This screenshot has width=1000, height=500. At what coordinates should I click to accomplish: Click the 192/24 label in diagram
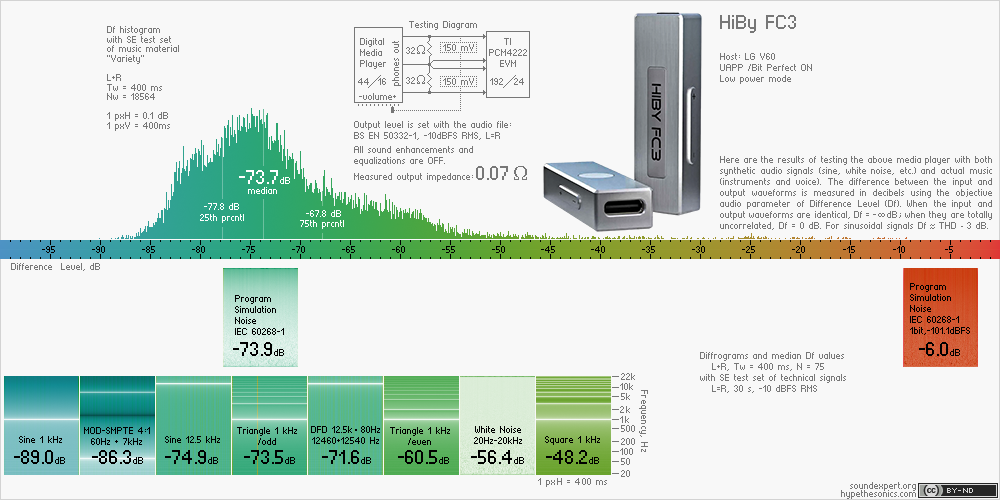[508, 83]
